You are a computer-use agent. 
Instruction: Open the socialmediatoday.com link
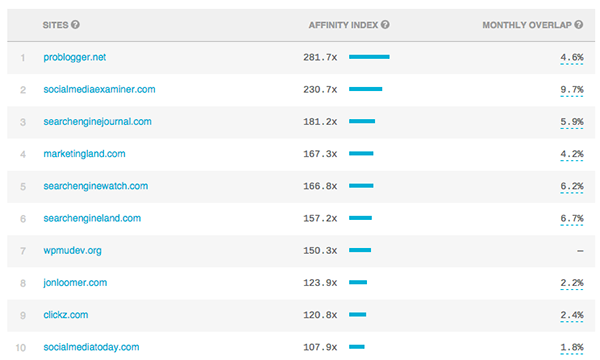pos(91,347)
